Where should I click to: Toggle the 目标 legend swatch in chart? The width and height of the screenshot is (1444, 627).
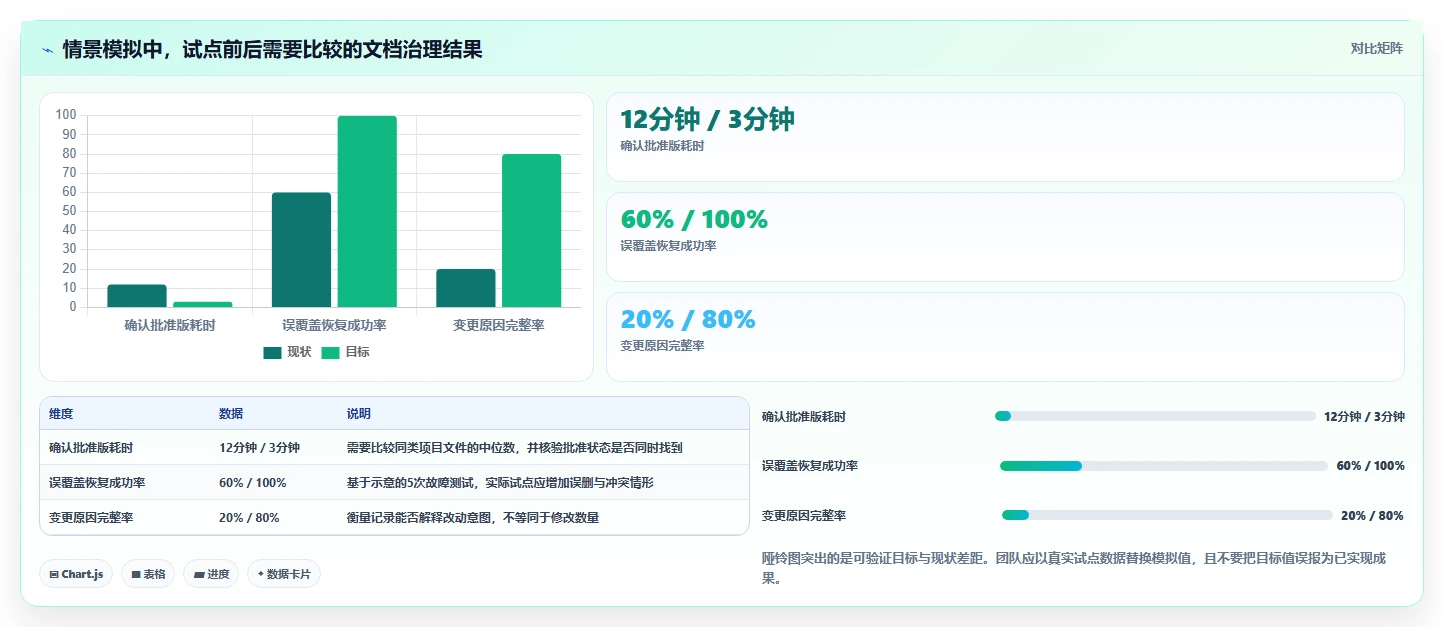331,352
